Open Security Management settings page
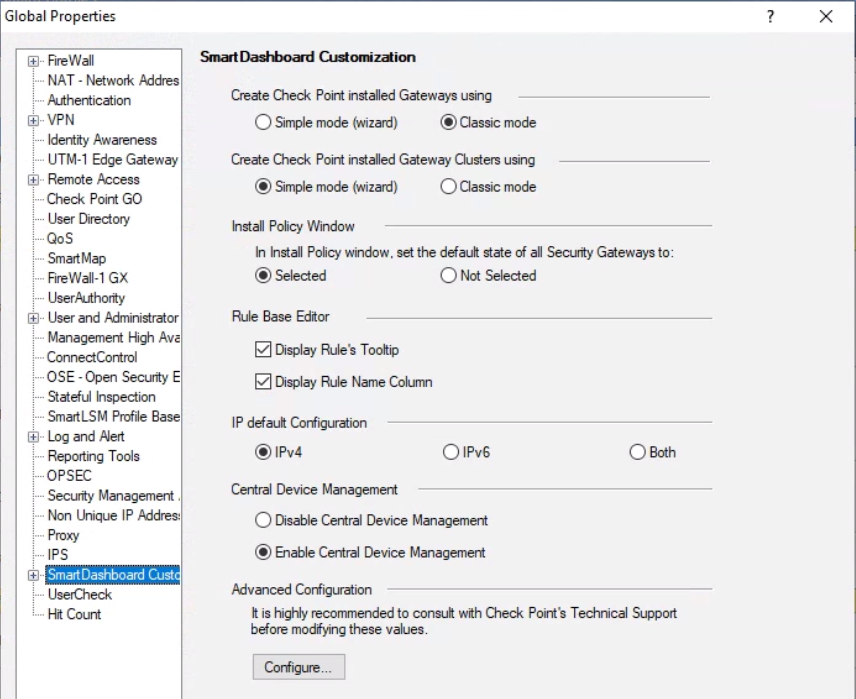The height and width of the screenshot is (699, 856). pos(114,495)
